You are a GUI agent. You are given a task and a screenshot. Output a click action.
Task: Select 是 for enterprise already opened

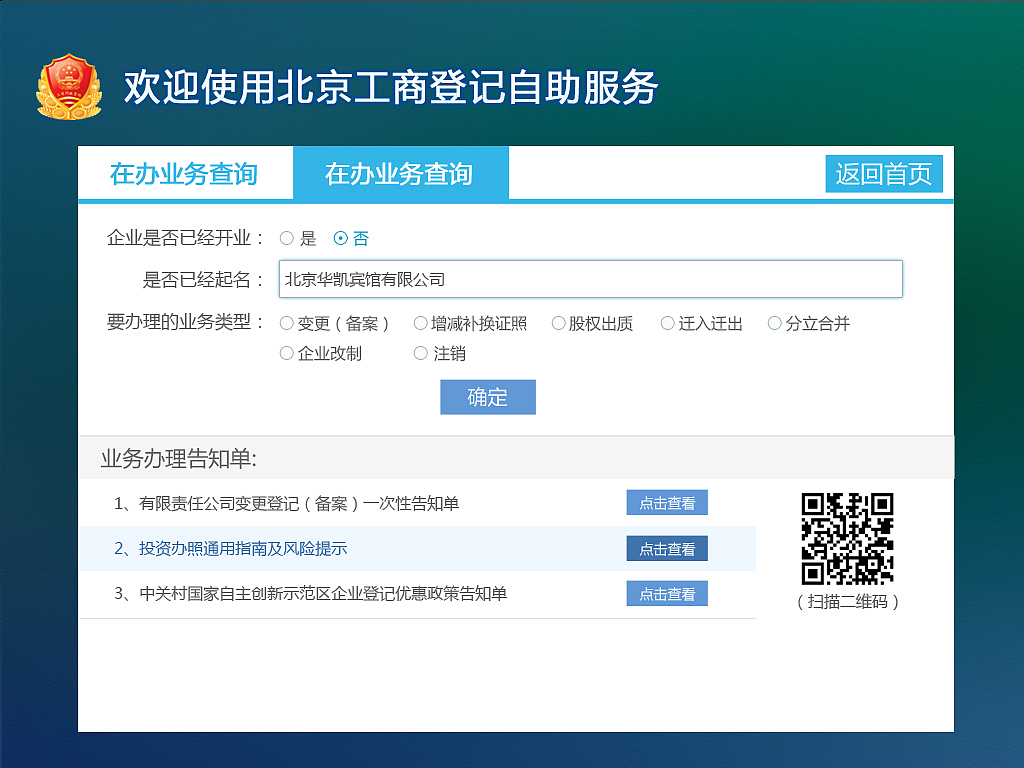pyautogui.click(x=288, y=238)
